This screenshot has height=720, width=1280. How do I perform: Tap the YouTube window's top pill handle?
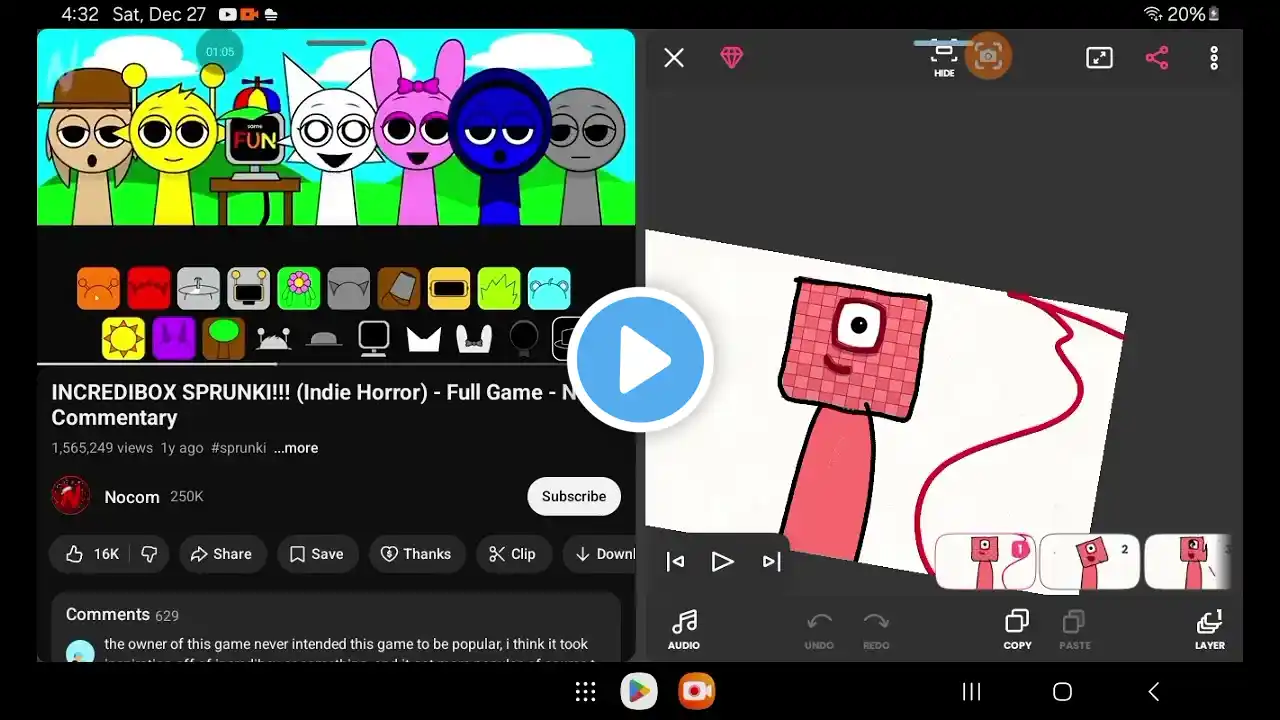[336, 43]
